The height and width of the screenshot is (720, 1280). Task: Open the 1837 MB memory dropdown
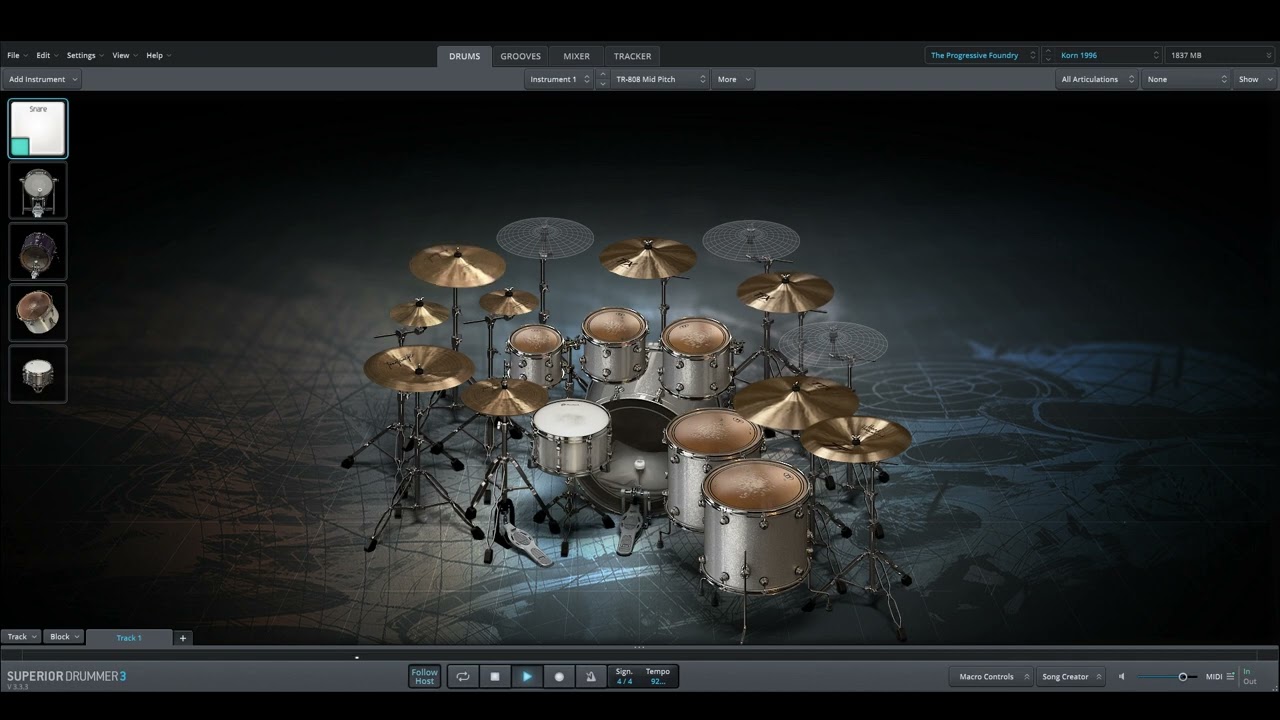(x=1220, y=55)
